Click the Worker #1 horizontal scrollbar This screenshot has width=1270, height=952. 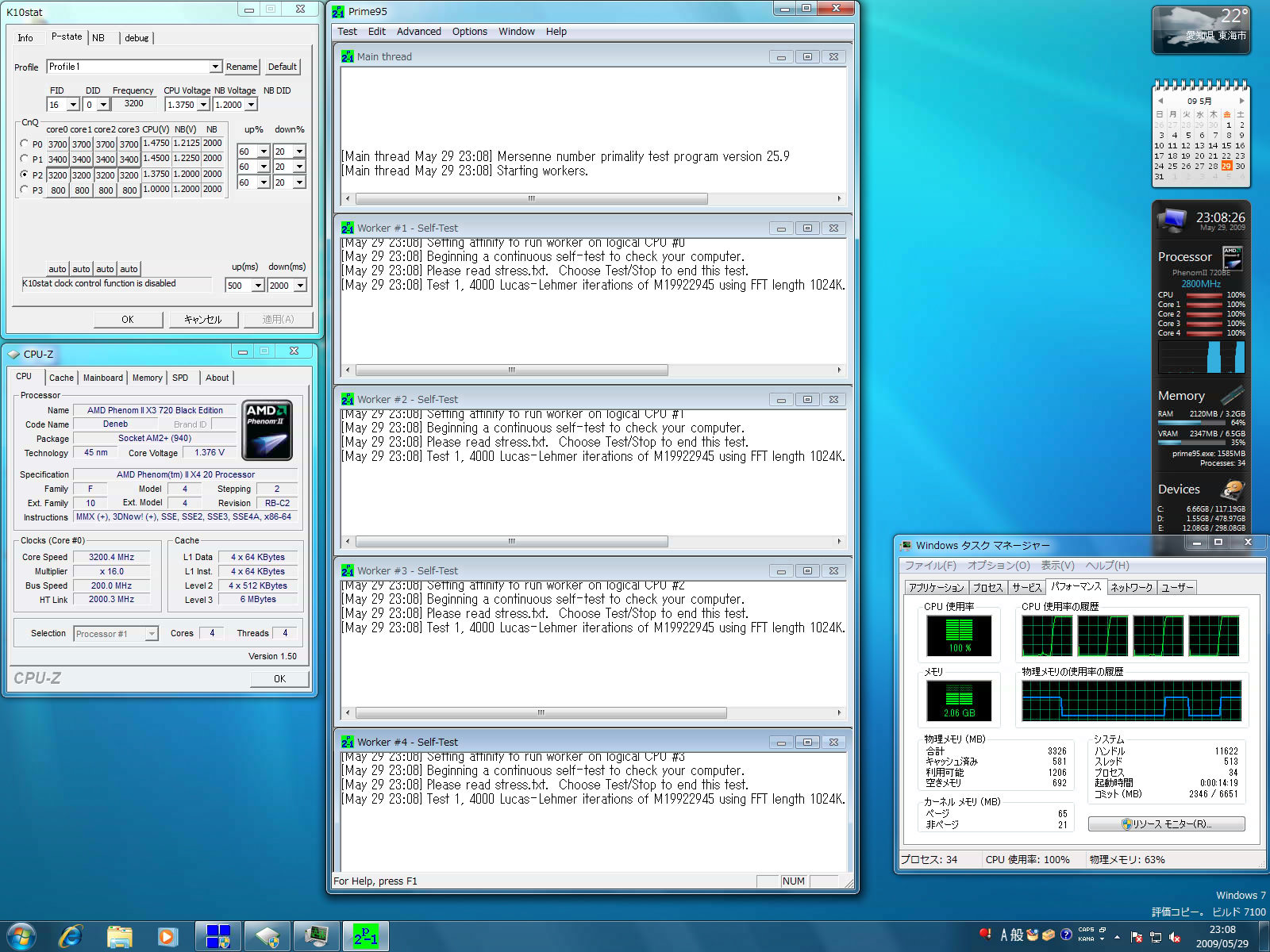coord(592,370)
